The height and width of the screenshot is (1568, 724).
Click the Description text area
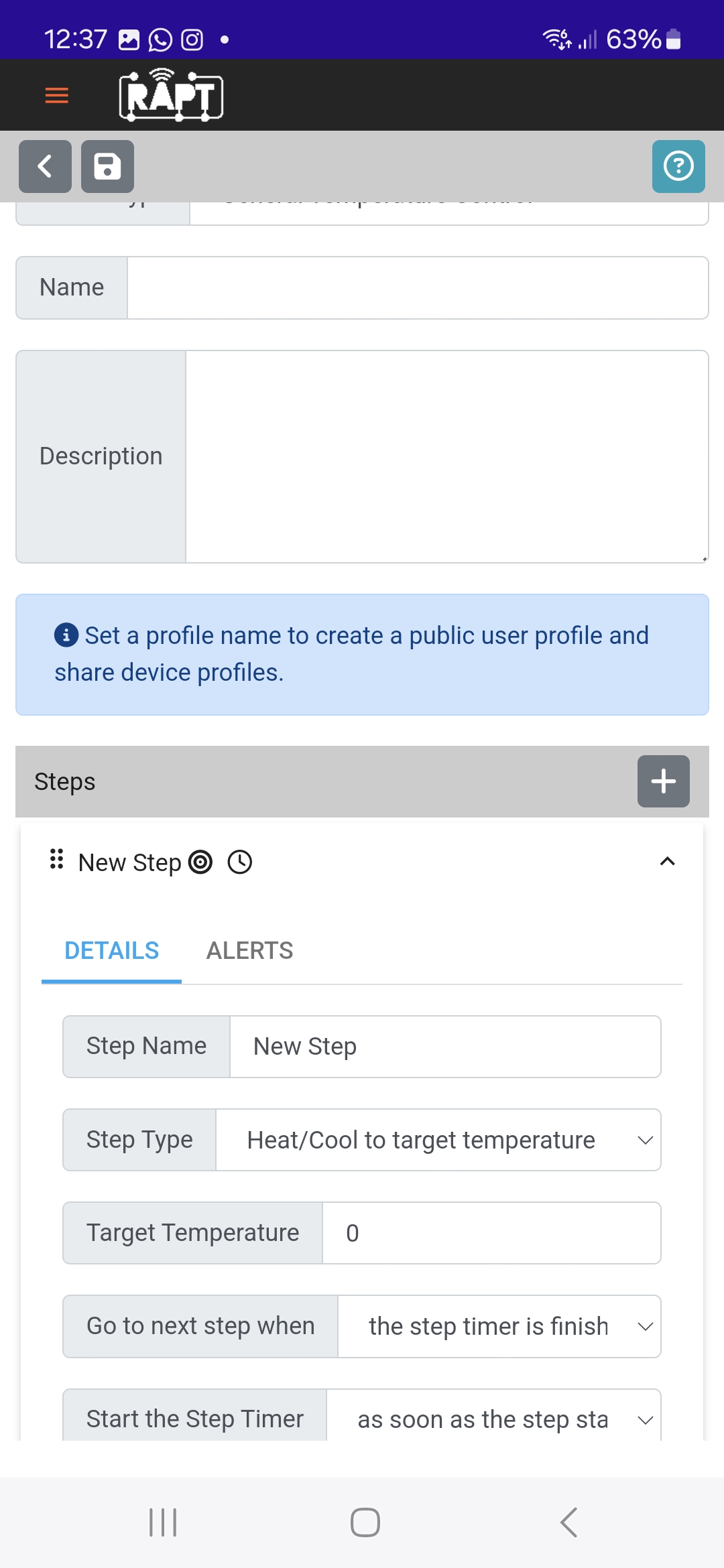click(446, 456)
